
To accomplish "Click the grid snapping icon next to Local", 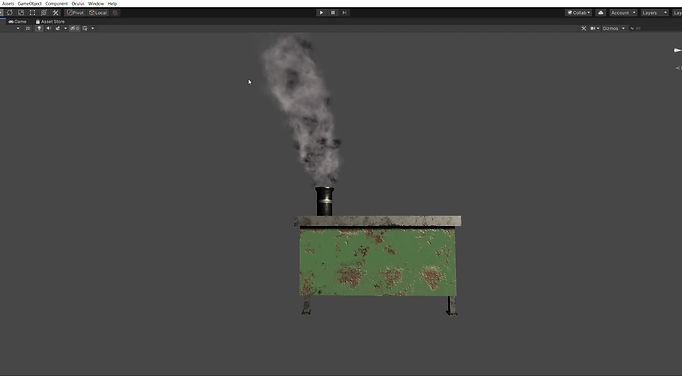I will pyautogui.click(x=115, y=13).
